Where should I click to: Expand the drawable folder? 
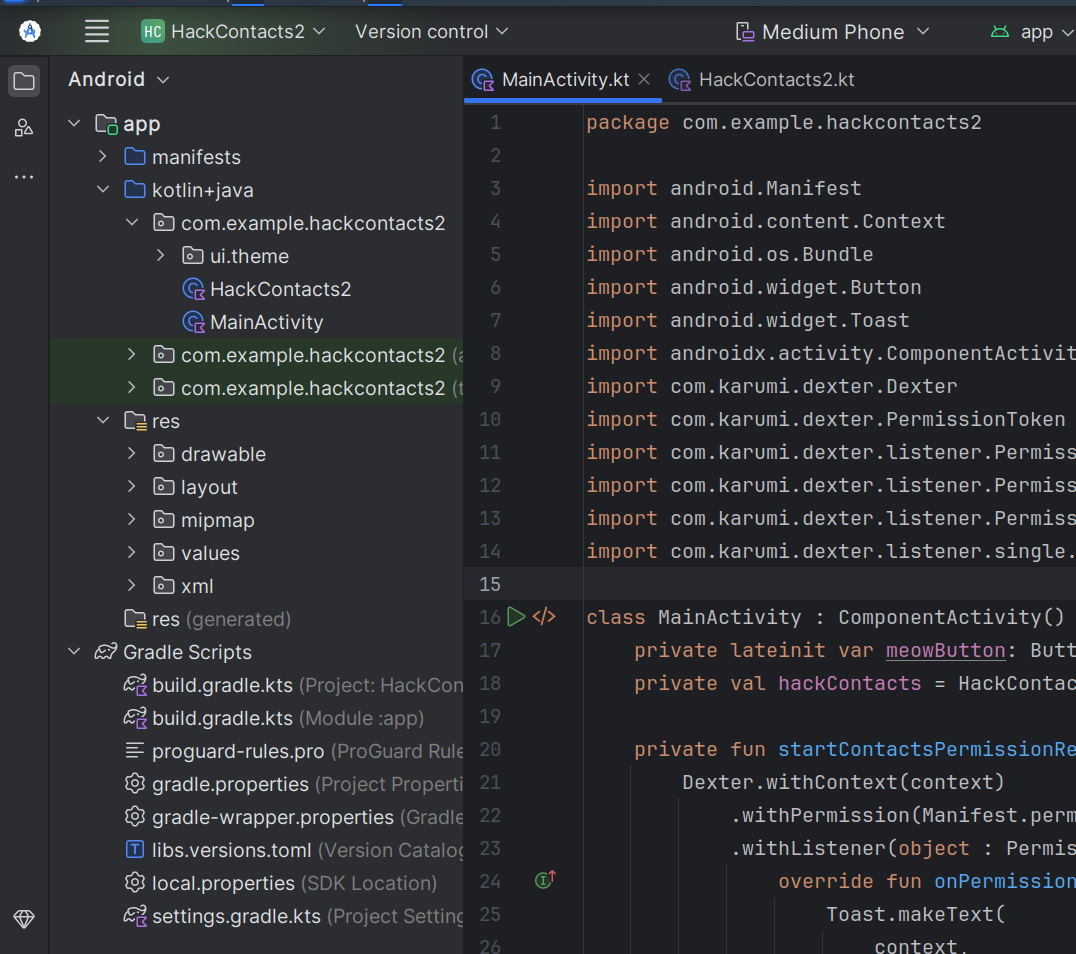pos(132,454)
